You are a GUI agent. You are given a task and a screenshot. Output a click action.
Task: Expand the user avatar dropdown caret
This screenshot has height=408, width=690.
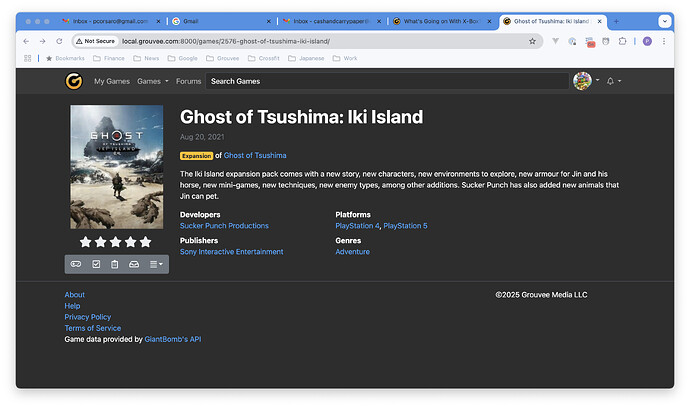[597, 80]
